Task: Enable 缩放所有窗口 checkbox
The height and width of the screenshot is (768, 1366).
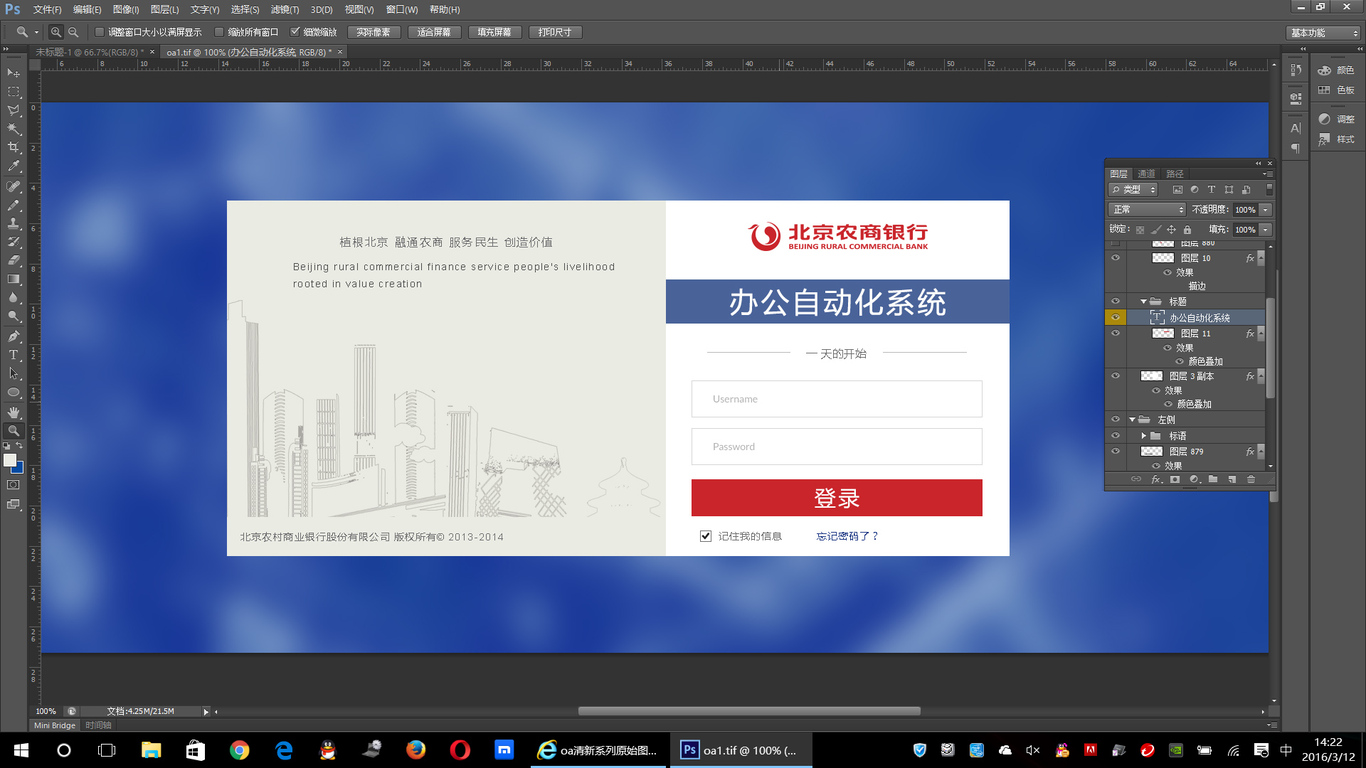Action: [x=220, y=32]
